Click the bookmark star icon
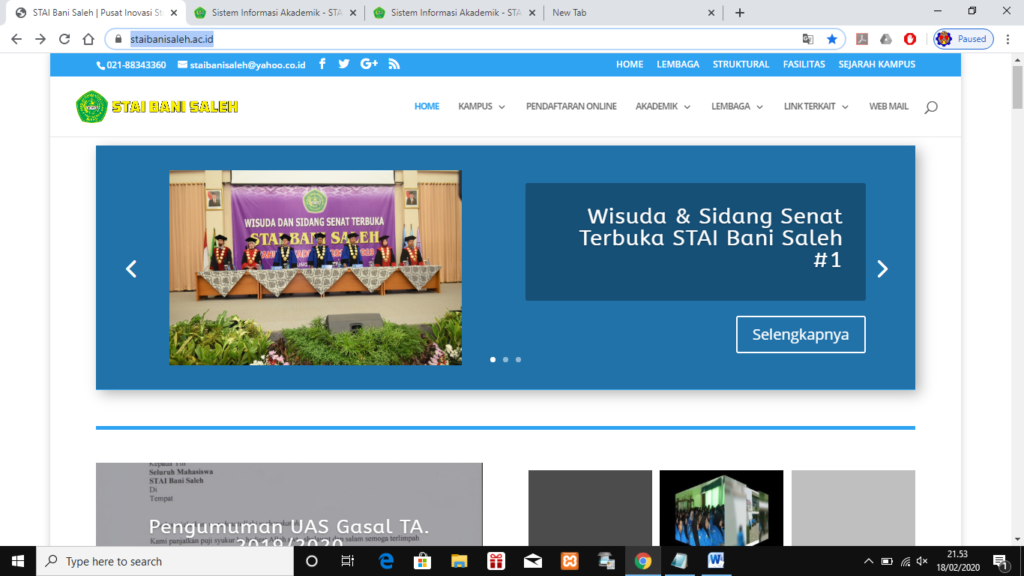Viewport: 1024px width, 576px height. click(x=832, y=39)
